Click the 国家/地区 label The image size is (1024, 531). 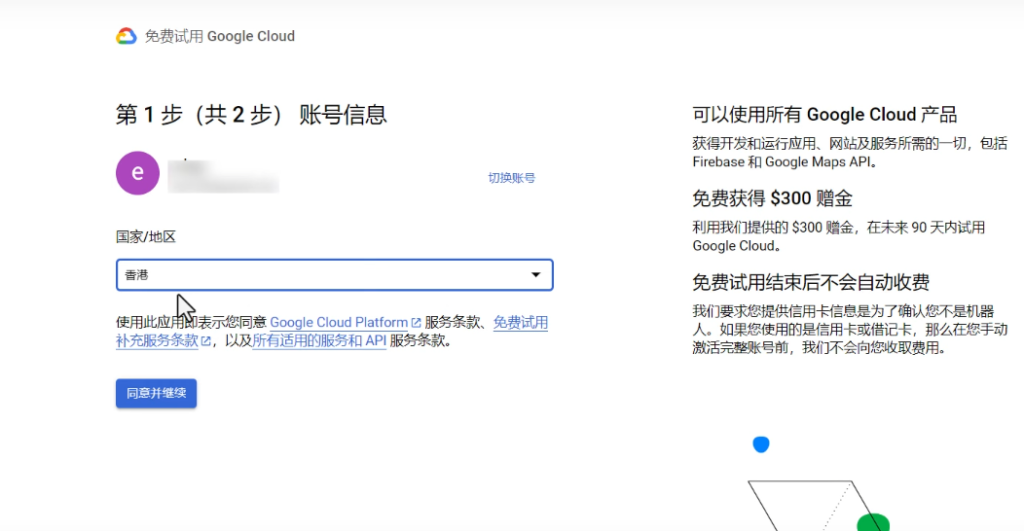click(146, 236)
